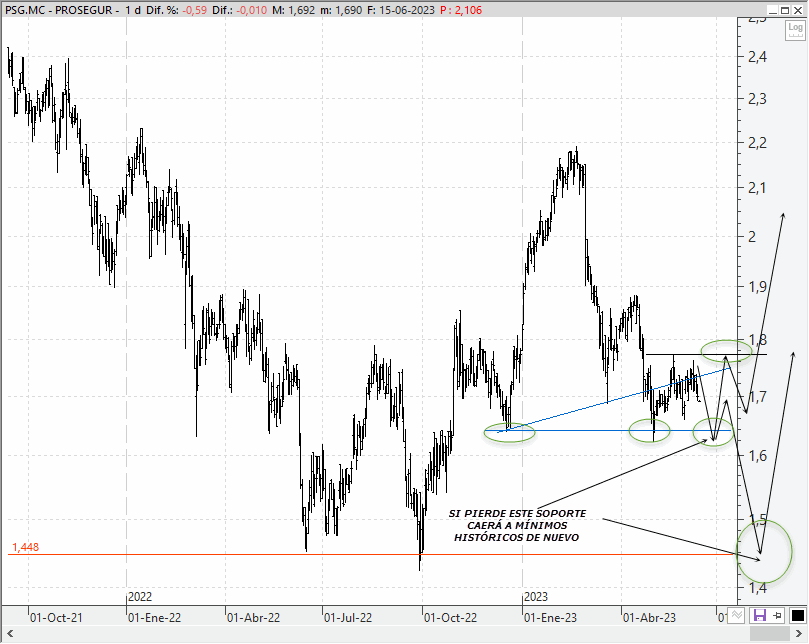
Task: Click the 01-Ene-23 date label
Action: [551, 618]
